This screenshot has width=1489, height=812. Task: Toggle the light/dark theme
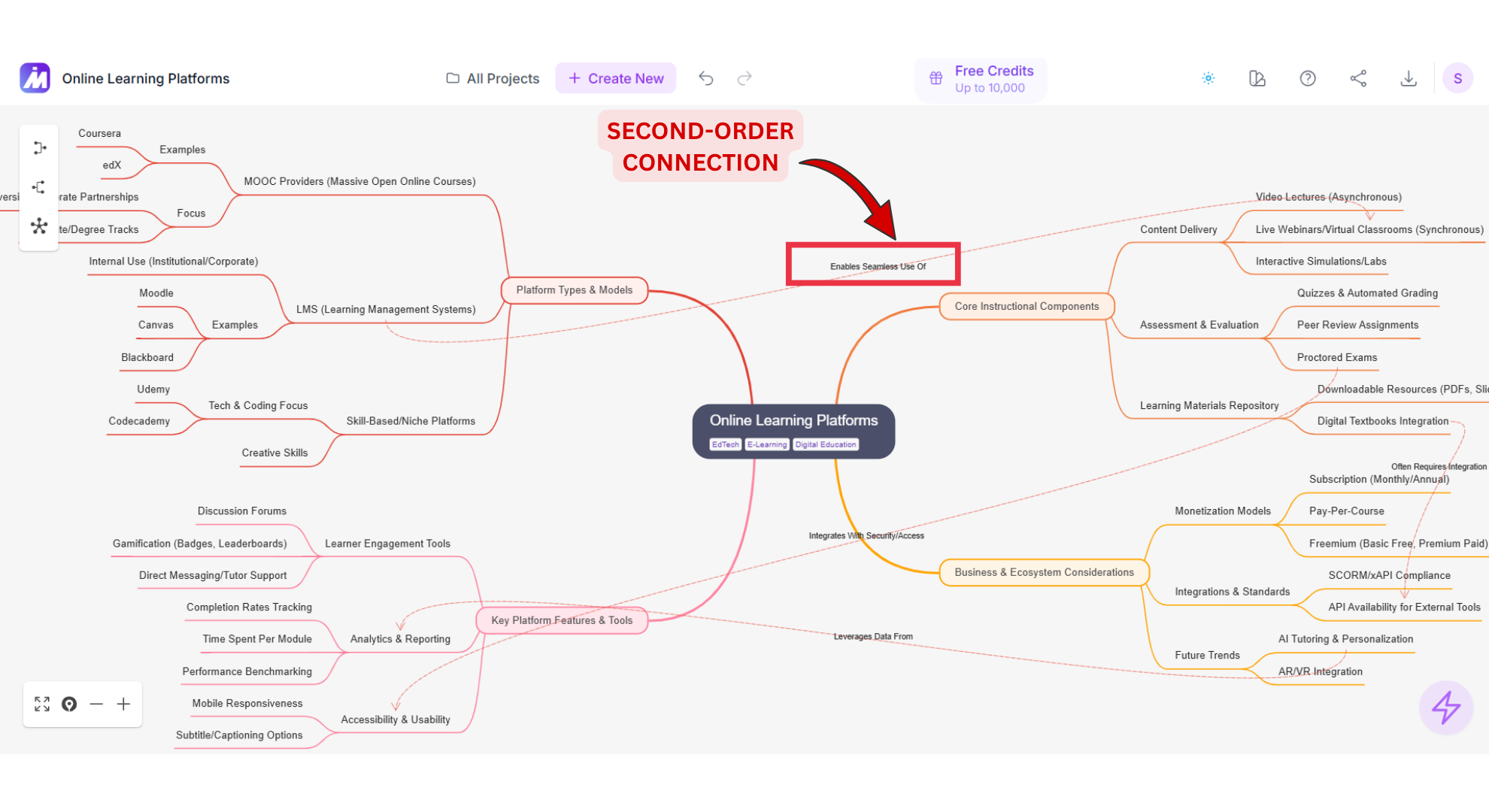tap(1208, 77)
